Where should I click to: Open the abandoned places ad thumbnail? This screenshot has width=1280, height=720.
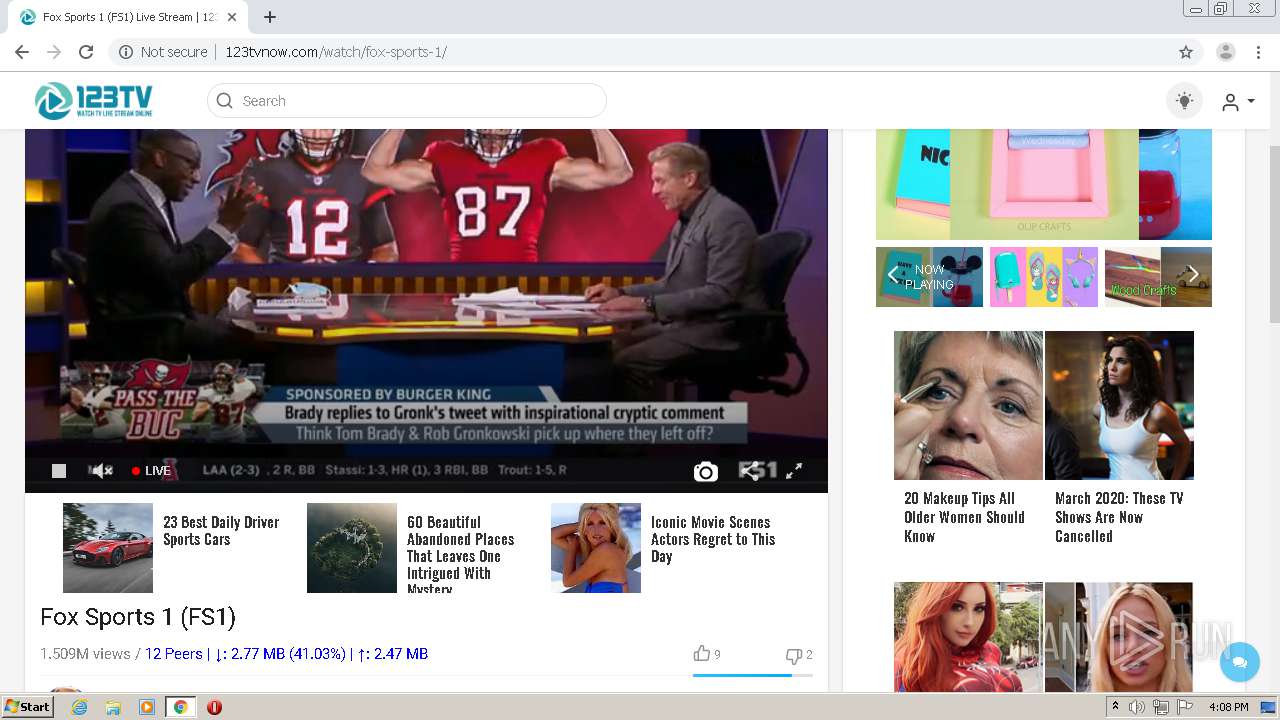(352, 548)
